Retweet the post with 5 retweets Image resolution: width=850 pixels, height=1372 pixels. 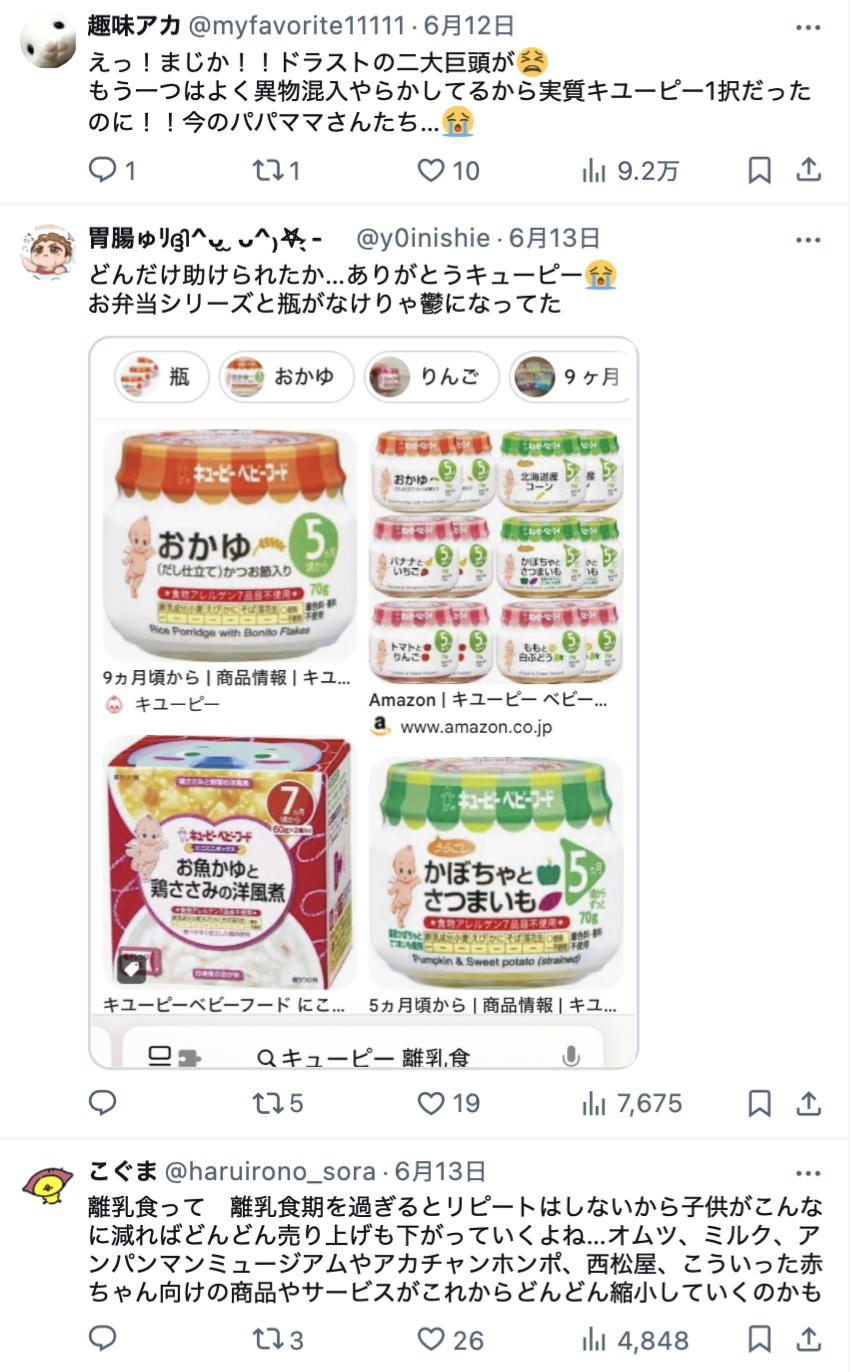click(270, 1103)
